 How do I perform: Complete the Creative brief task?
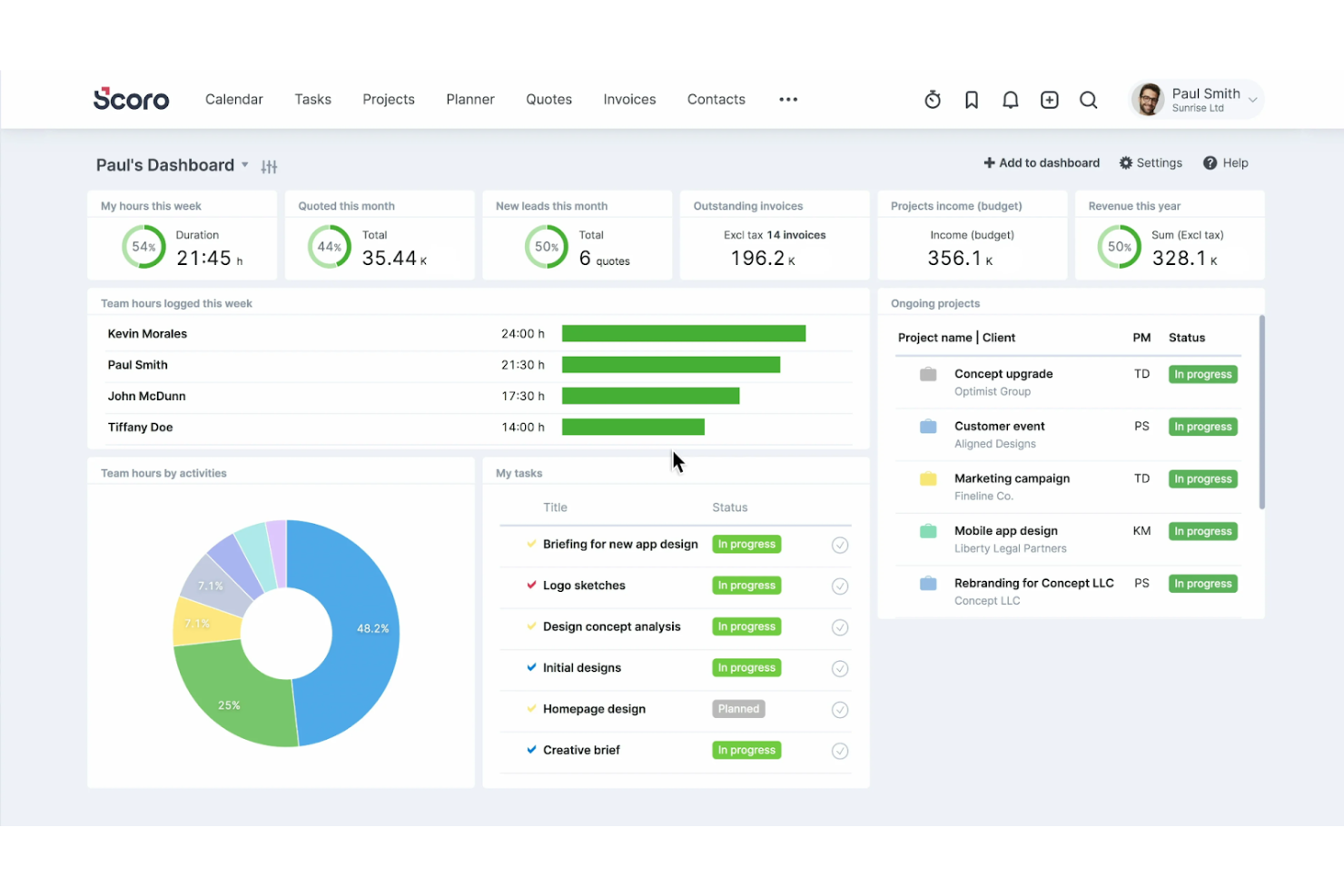[x=839, y=750]
